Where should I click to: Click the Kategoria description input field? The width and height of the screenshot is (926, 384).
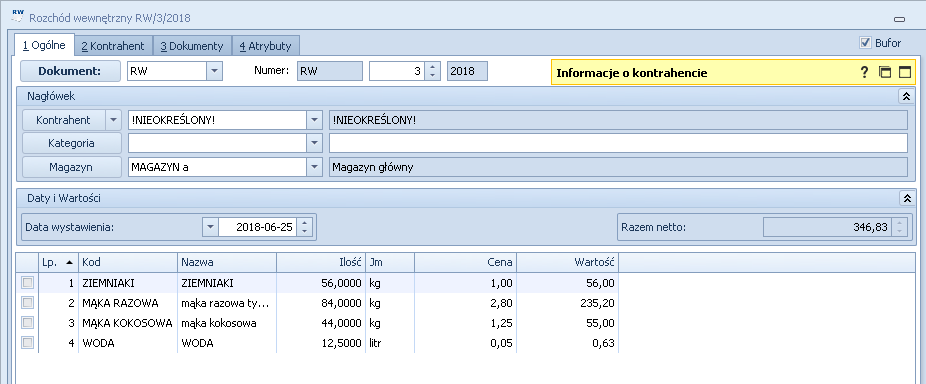pos(618,143)
